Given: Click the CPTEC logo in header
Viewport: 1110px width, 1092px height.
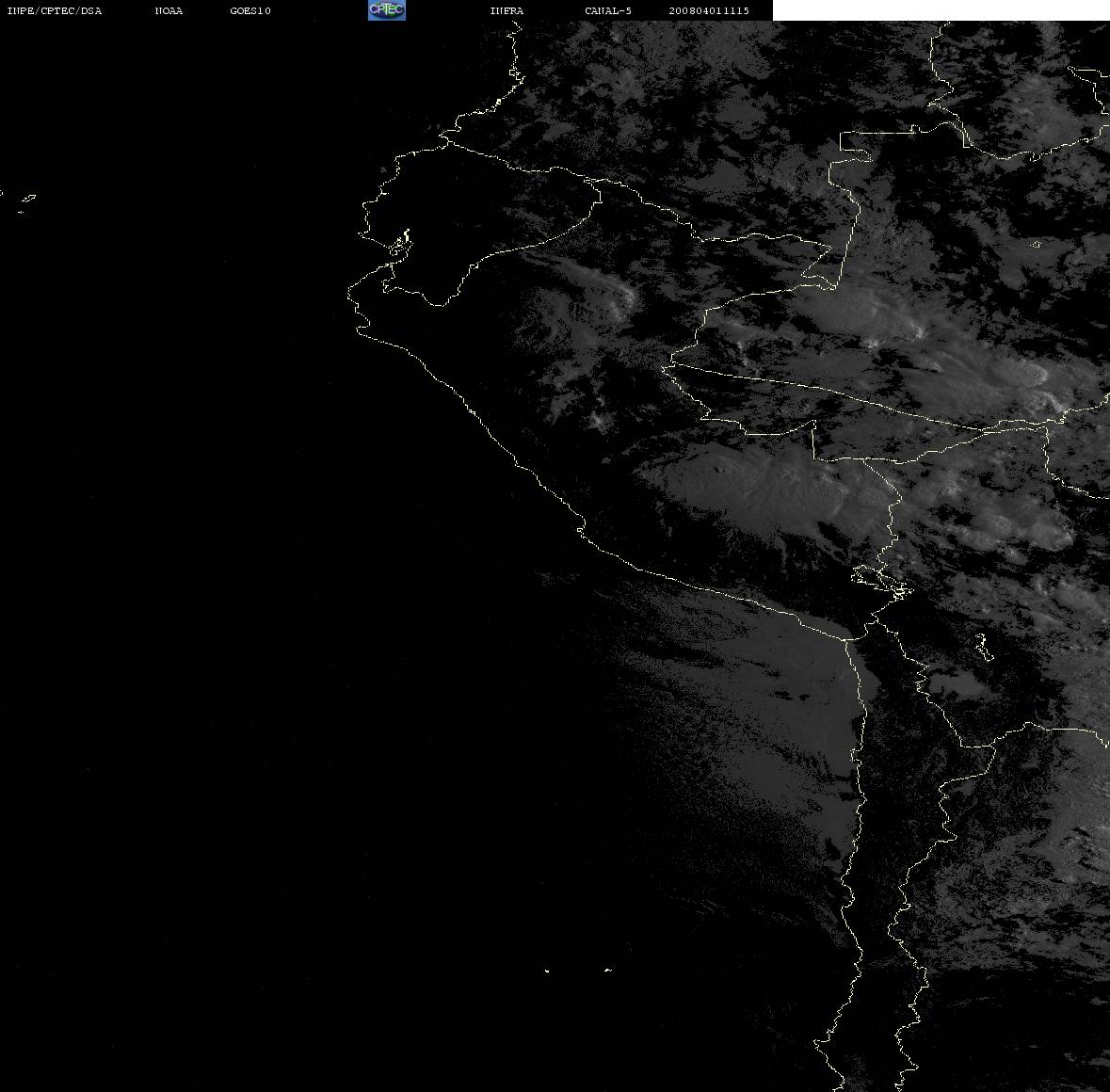Looking at the screenshot, I should tap(387, 10).
